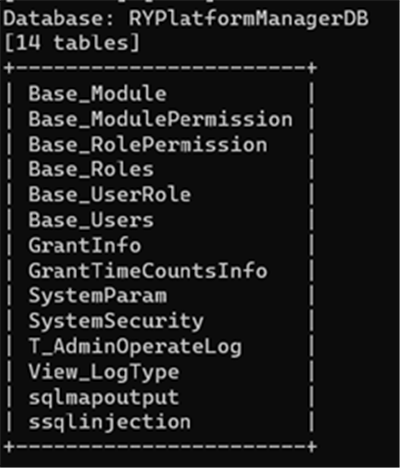Click the GrantTimeCountsInfo table name
Image resolution: width=400 pixels, height=468 pixels.
148,271
